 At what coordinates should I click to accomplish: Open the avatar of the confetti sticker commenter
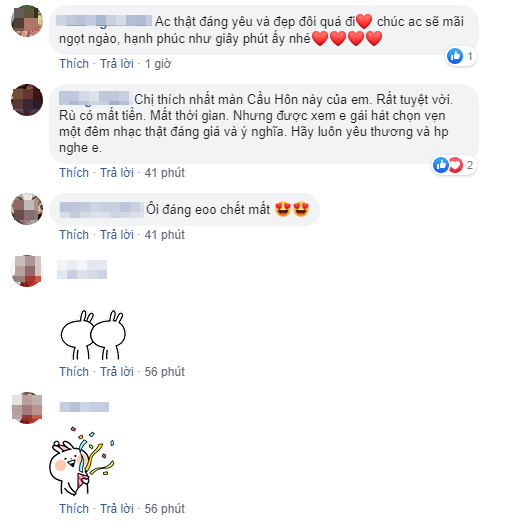point(27,408)
